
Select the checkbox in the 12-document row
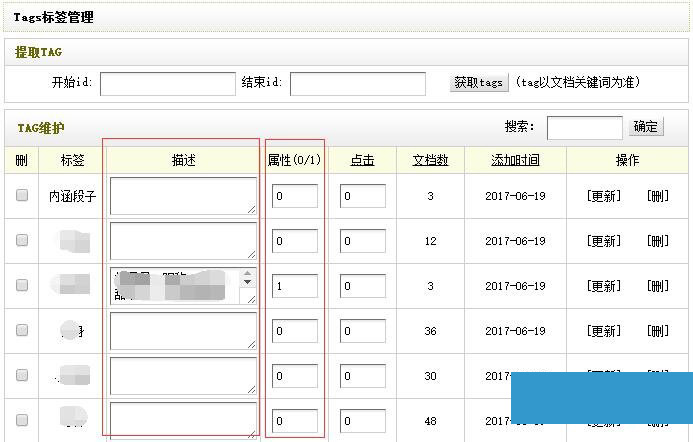click(22, 241)
